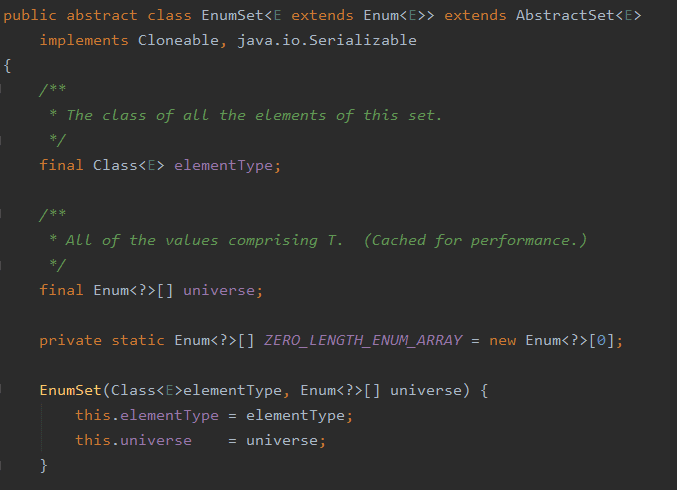Click the EnumSet constructor name
This screenshot has width=677, height=490.
pyautogui.click(x=71, y=391)
